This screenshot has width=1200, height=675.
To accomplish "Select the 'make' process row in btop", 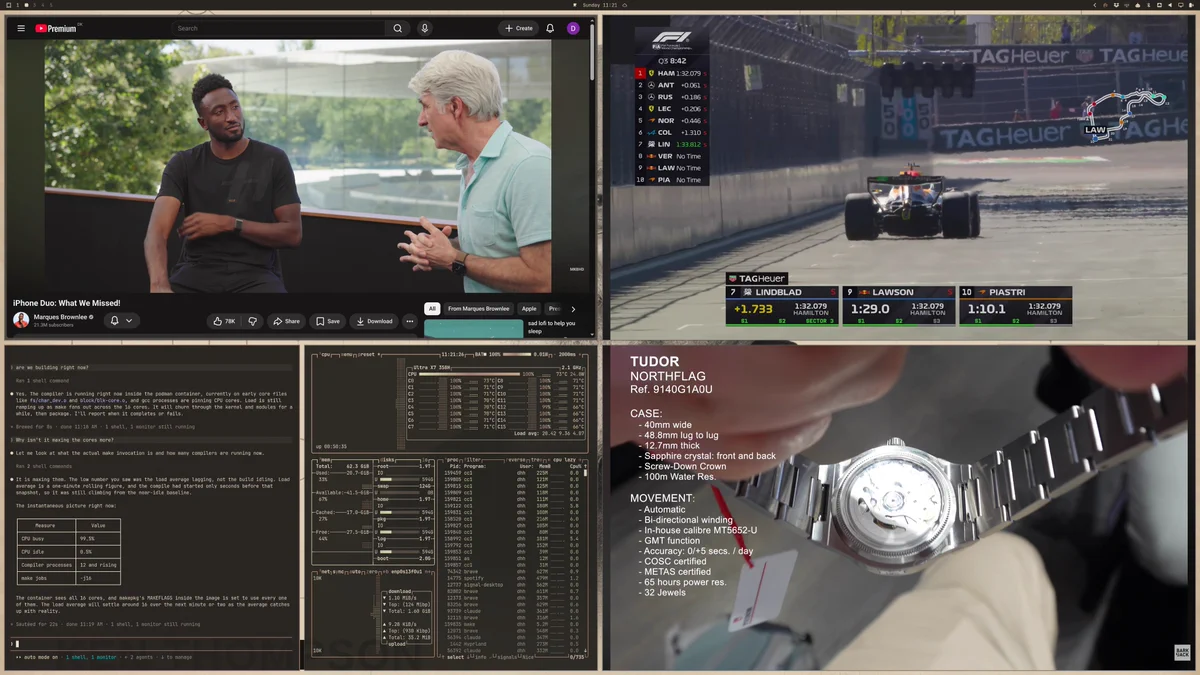I will coord(511,624).
